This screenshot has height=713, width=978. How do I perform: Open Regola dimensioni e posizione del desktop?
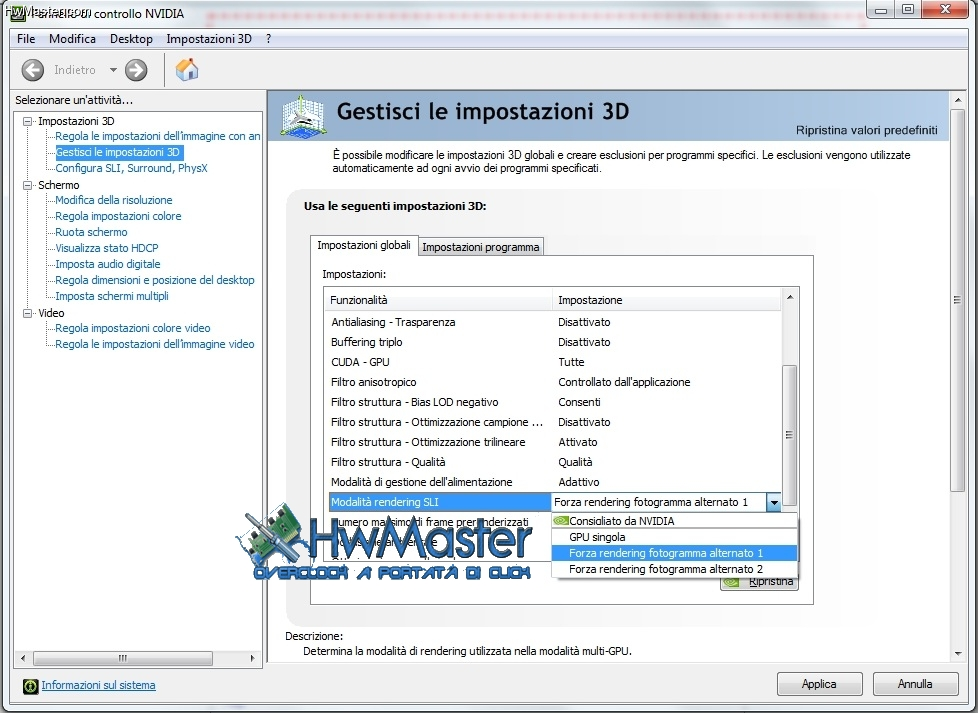155,280
